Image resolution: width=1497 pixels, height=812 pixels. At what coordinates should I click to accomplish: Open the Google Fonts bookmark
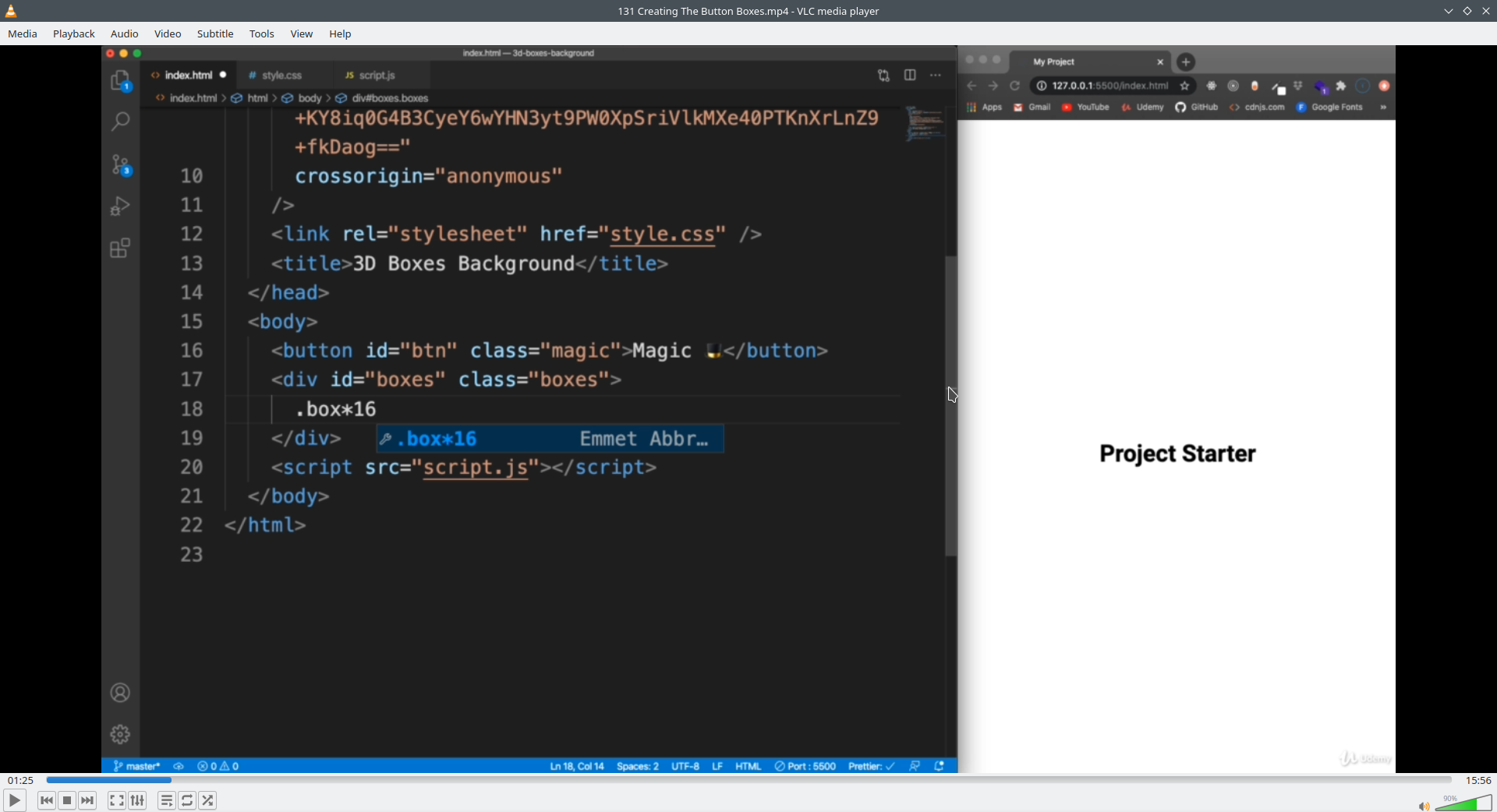click(x=1329, y=108)
